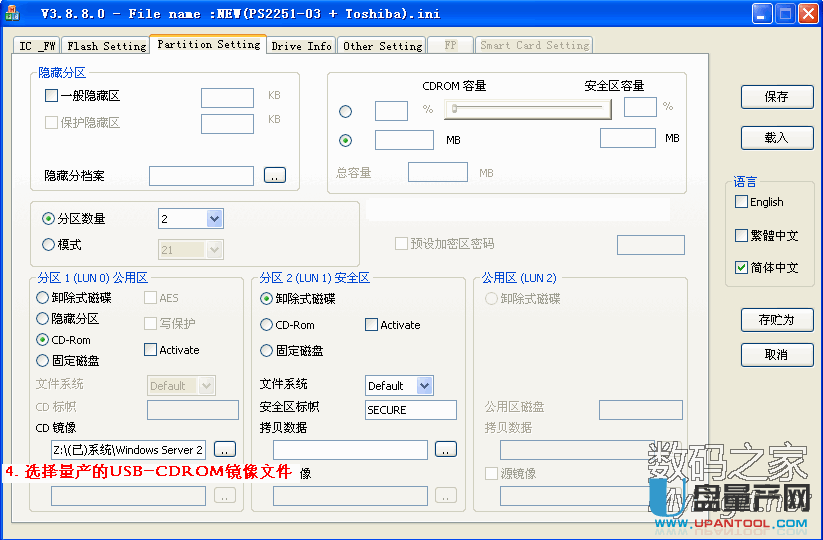Click the CDROM 容量 slider
This screenshot has height=540, width=823.
527,109
